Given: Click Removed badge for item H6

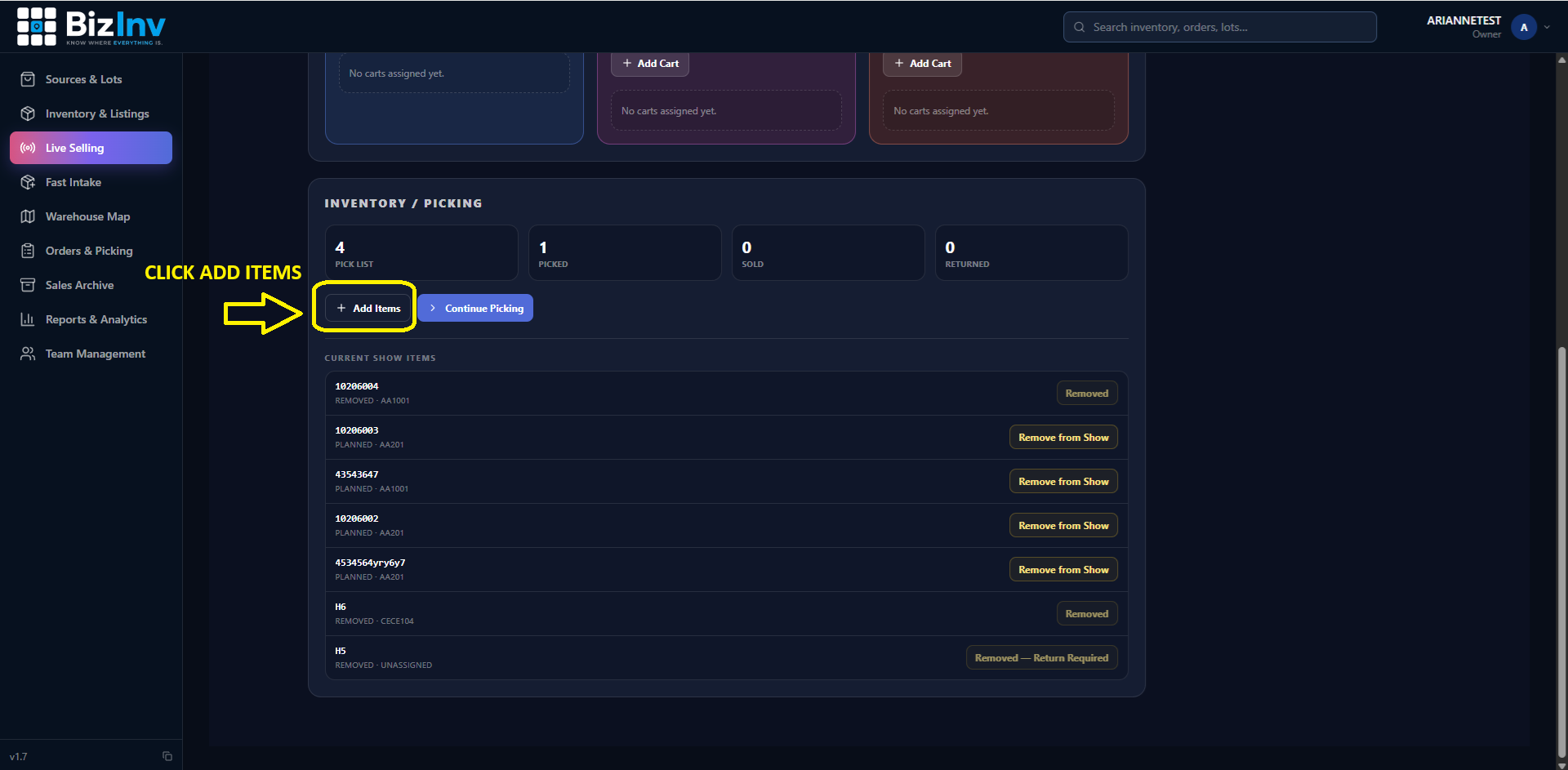Looking at the screenshot, I should coord(1087,613).
